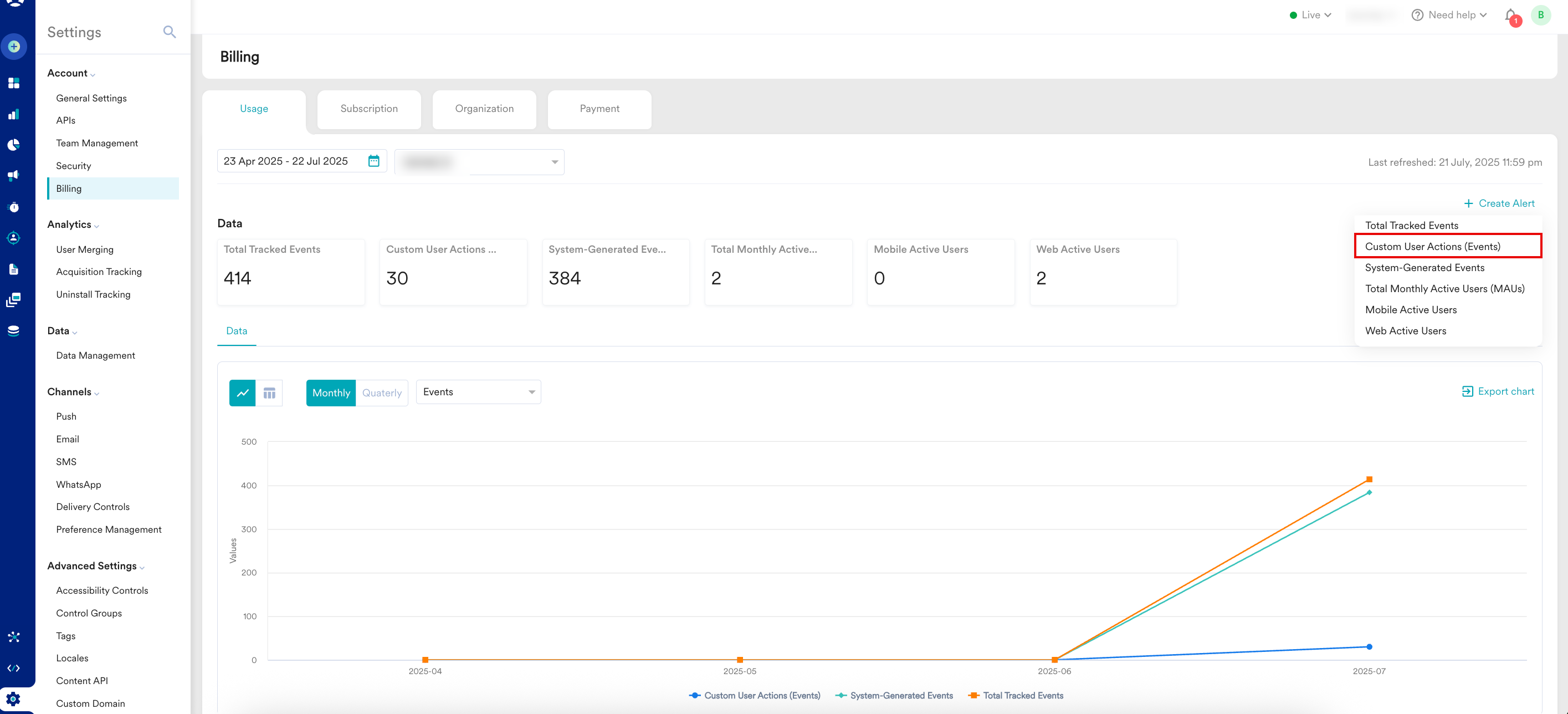
Task: Toggle Total Tracked Events legend series
Action: (x=1015, y=695)
